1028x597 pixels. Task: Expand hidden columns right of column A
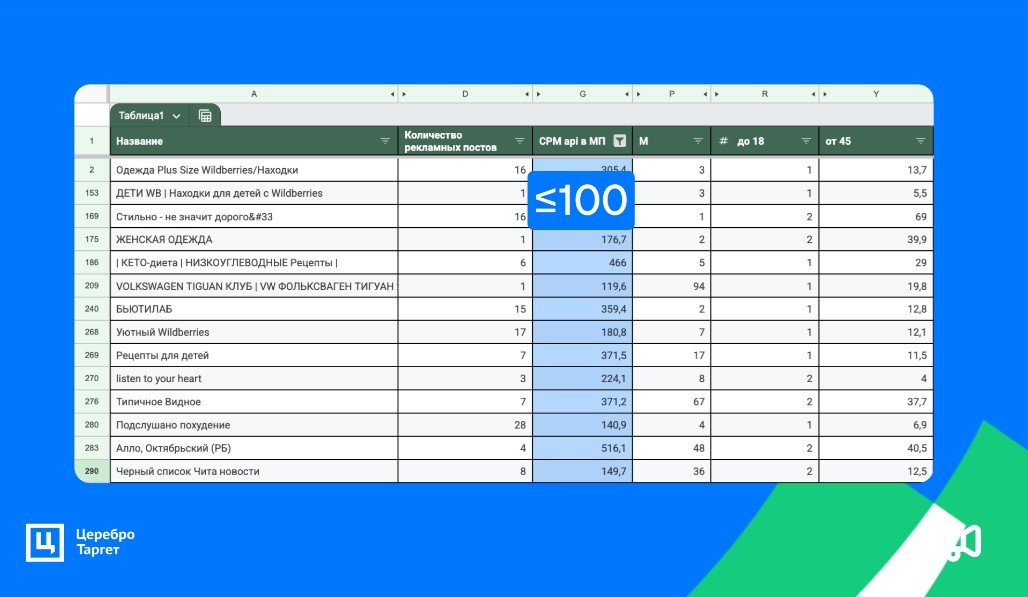coord(393,94)
